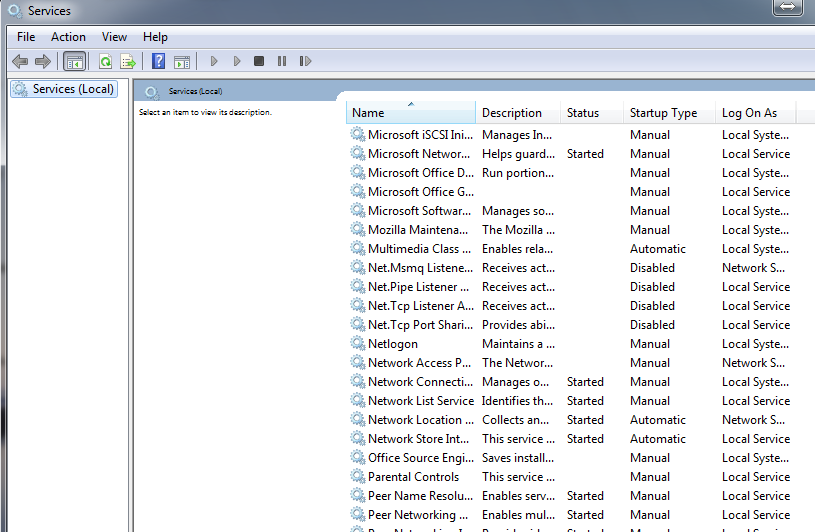Open the View menu
Screen dimensions: 815x532
(114, 37)
